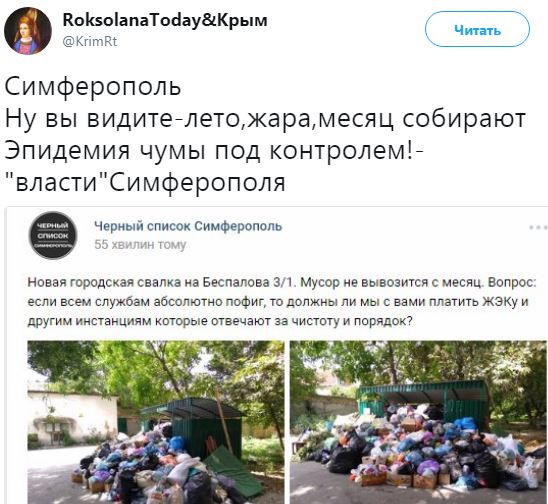The image size is (548, 504).
Task: Click the tweet line "власти"Симферополя
Action: (145, 182)
